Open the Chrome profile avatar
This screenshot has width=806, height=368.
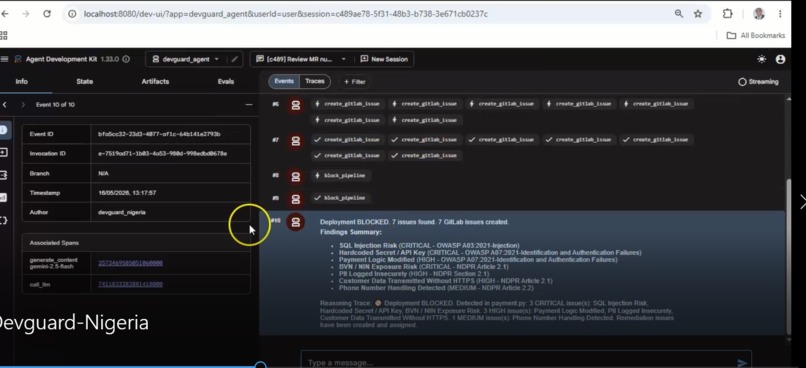tap(759, 14)
